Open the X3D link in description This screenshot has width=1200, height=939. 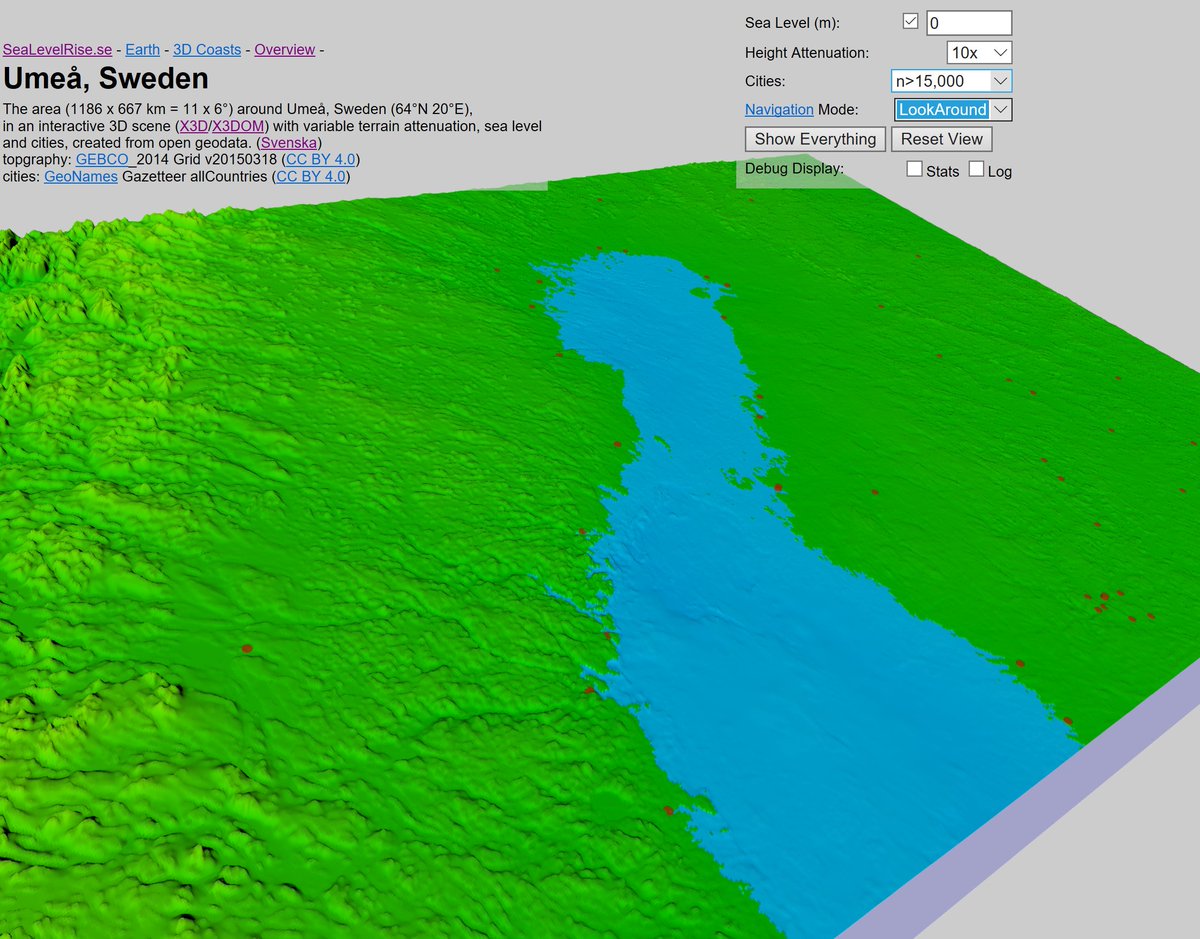[193, 127]
